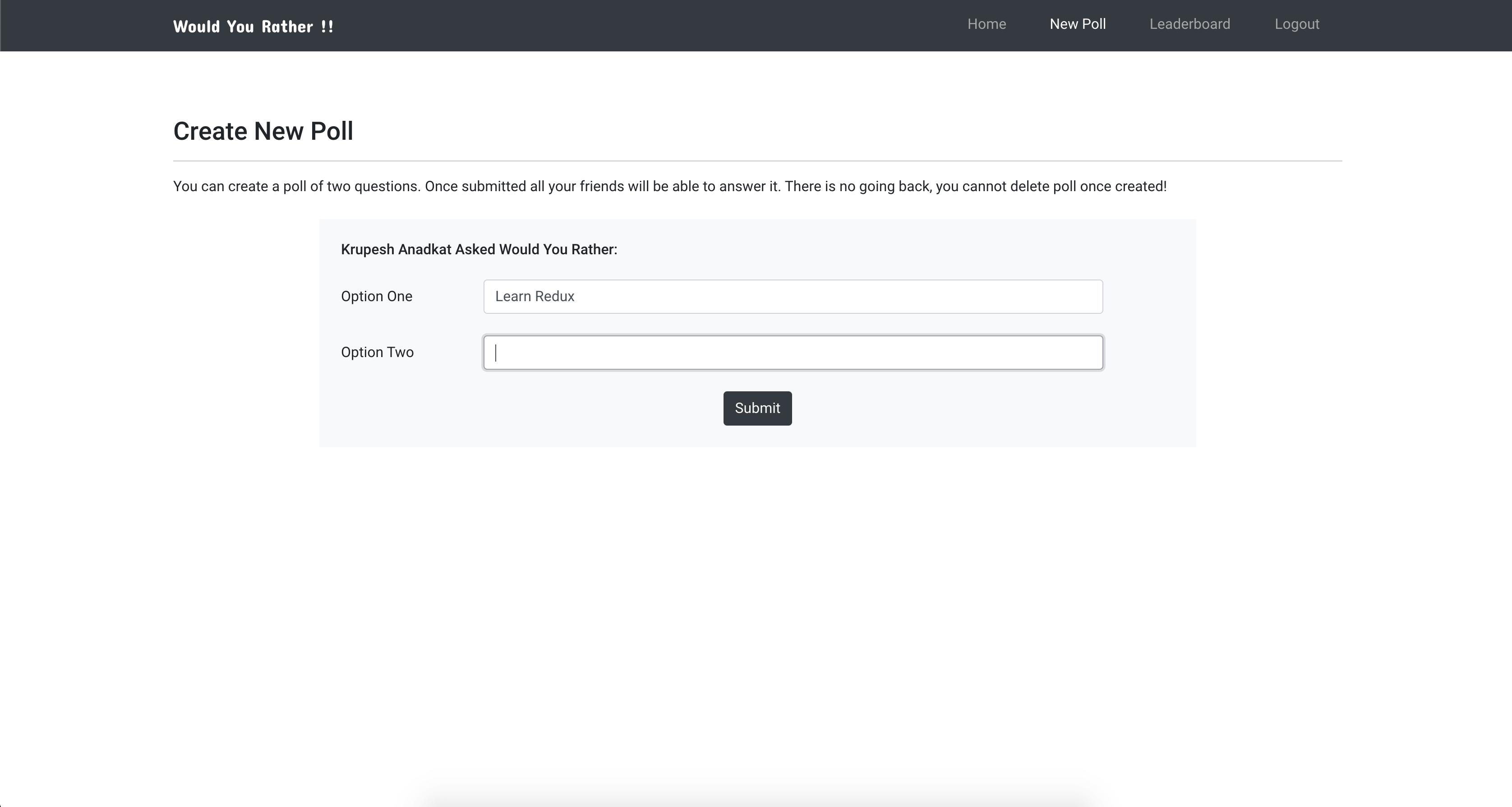Image resolution: width=1512 pixels, height=807 pixels.
Task: Click the blank white area below the form
Action: point(757,587)
